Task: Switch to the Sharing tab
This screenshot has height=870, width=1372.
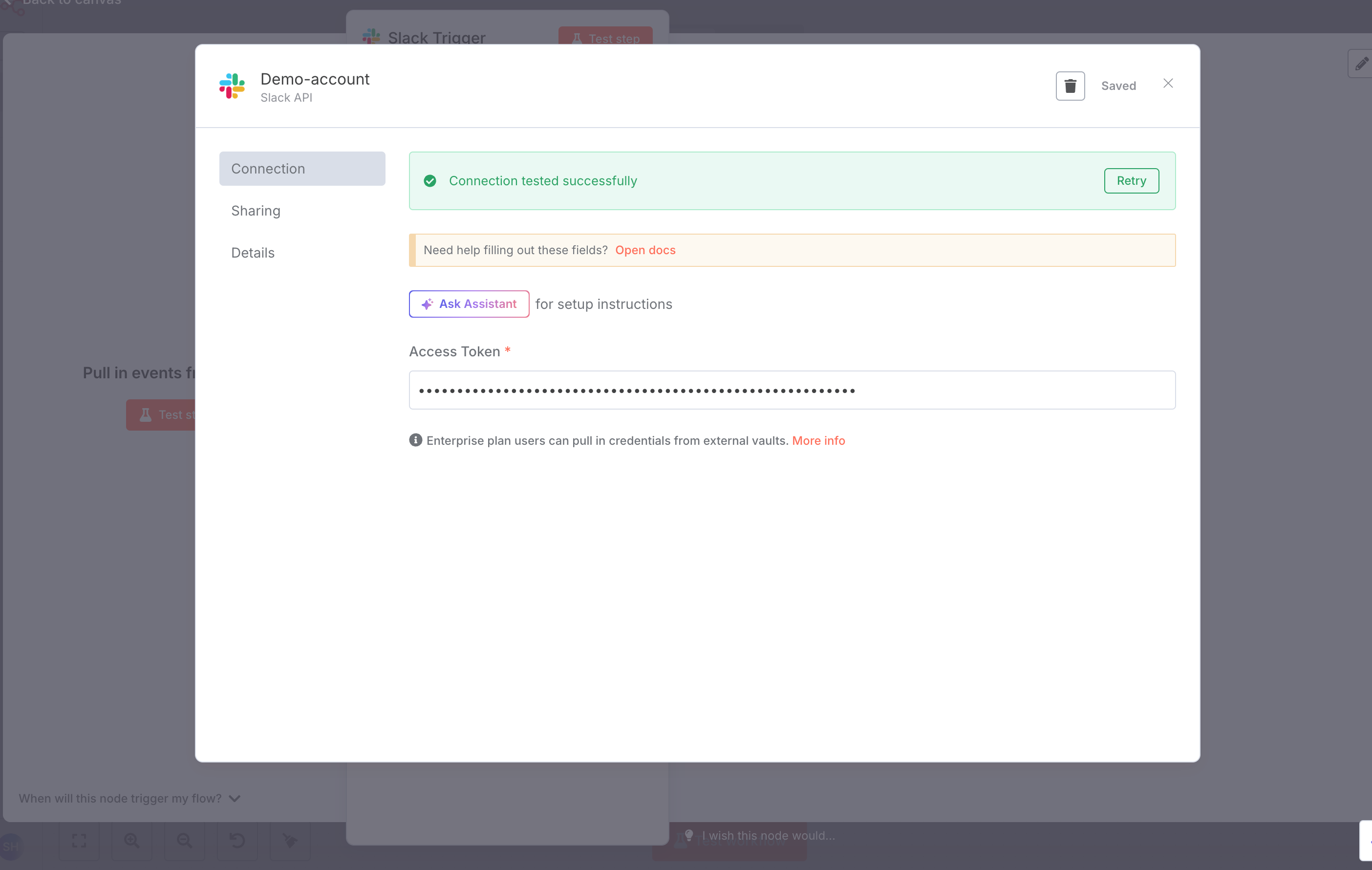Action: click(256, 211)
